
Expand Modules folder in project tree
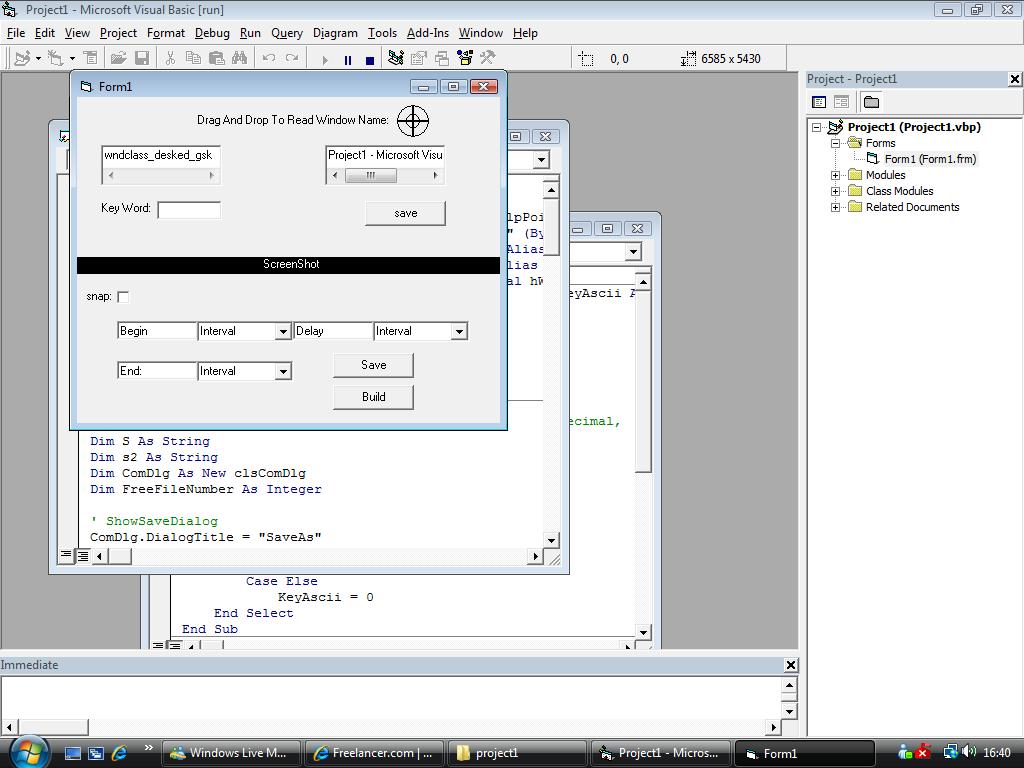point(835,175)
